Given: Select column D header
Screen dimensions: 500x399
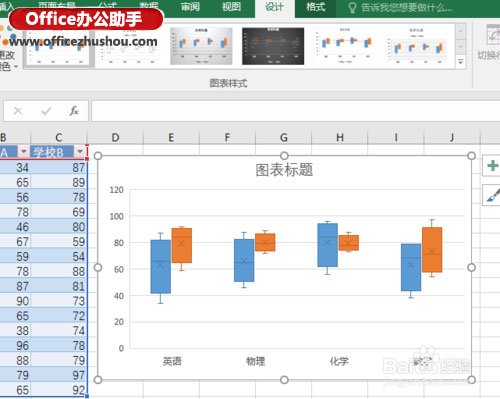Looking at the screenshot, I should (x=115, y=137).
